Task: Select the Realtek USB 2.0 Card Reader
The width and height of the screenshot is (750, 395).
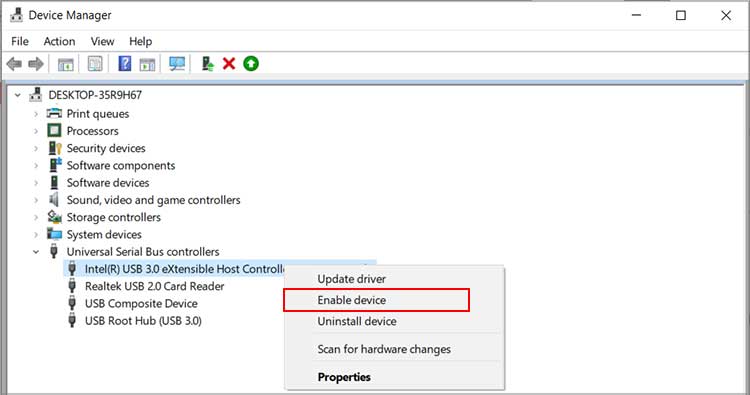Action: 154,286
